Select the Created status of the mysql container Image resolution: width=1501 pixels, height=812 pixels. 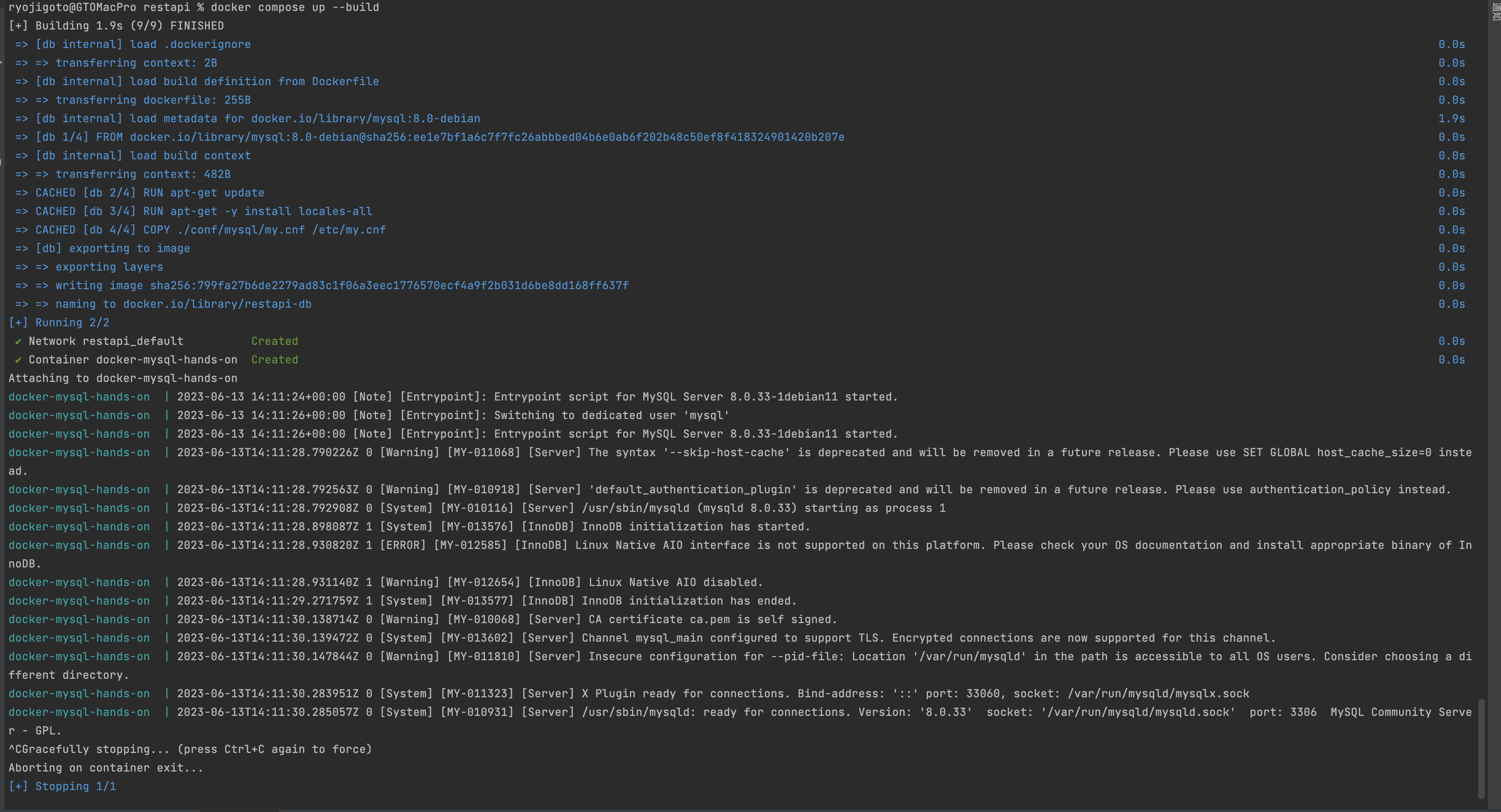pos(274,359)
